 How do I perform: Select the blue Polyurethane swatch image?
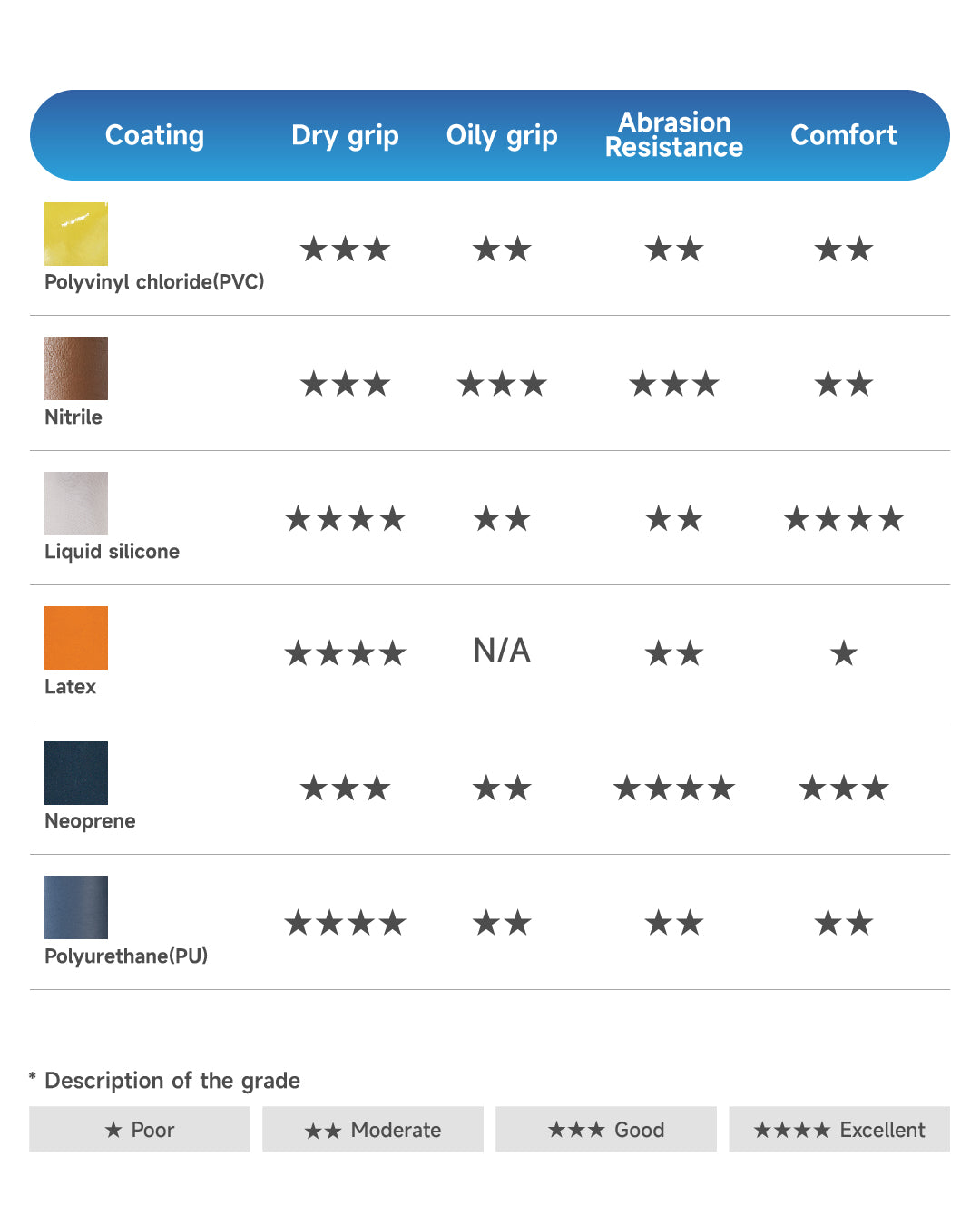click(76, 907)
